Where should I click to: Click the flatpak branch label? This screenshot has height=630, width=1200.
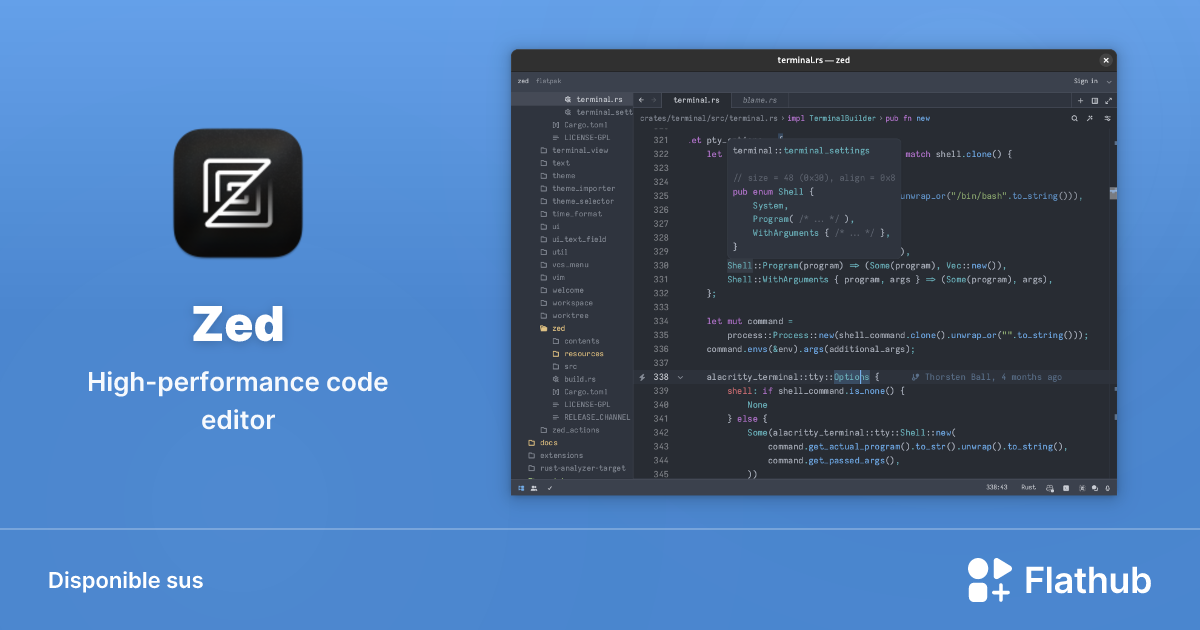pyautogui.click(x=548, y=81)
